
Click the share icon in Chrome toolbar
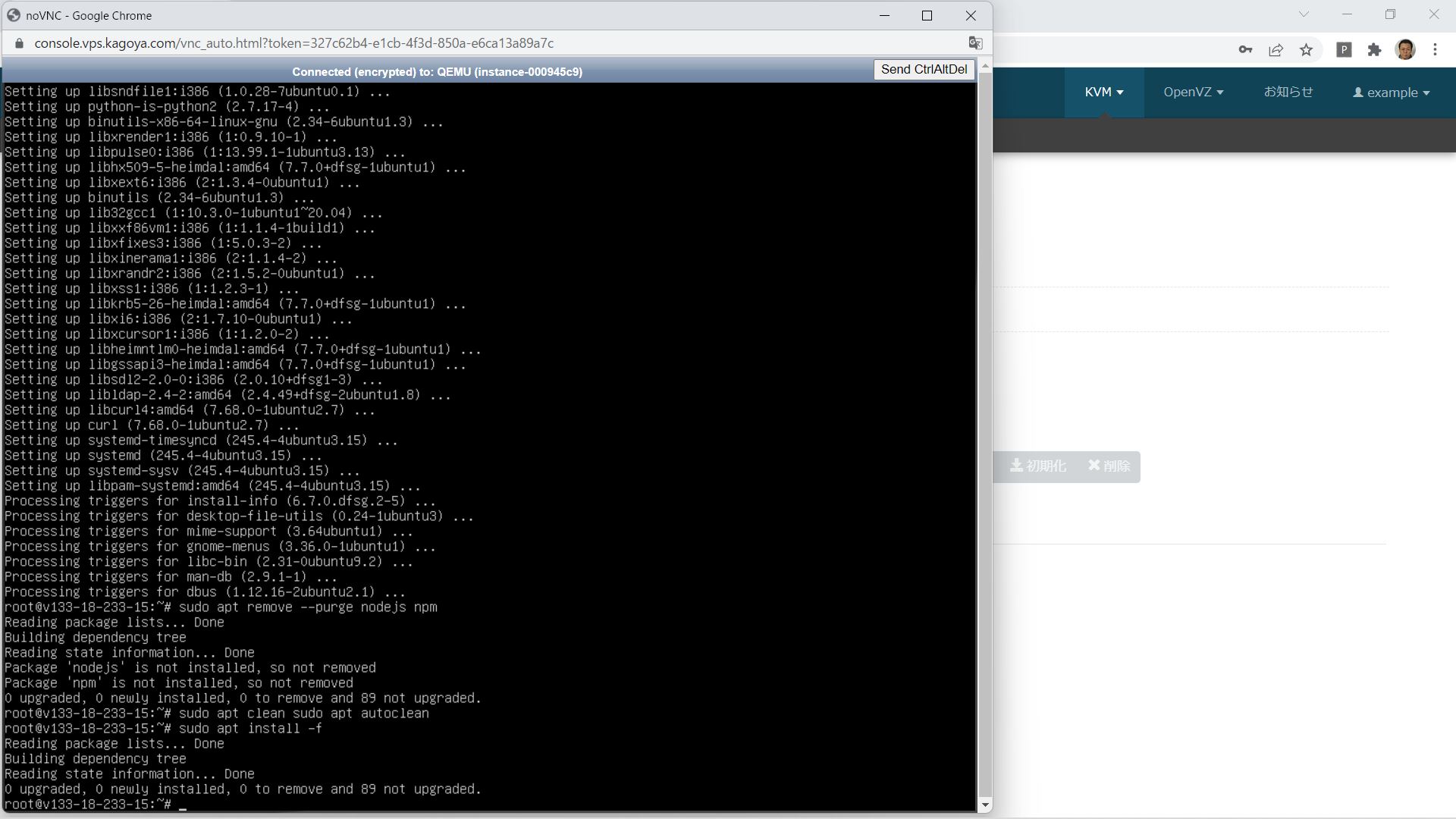click(1276, 49)
